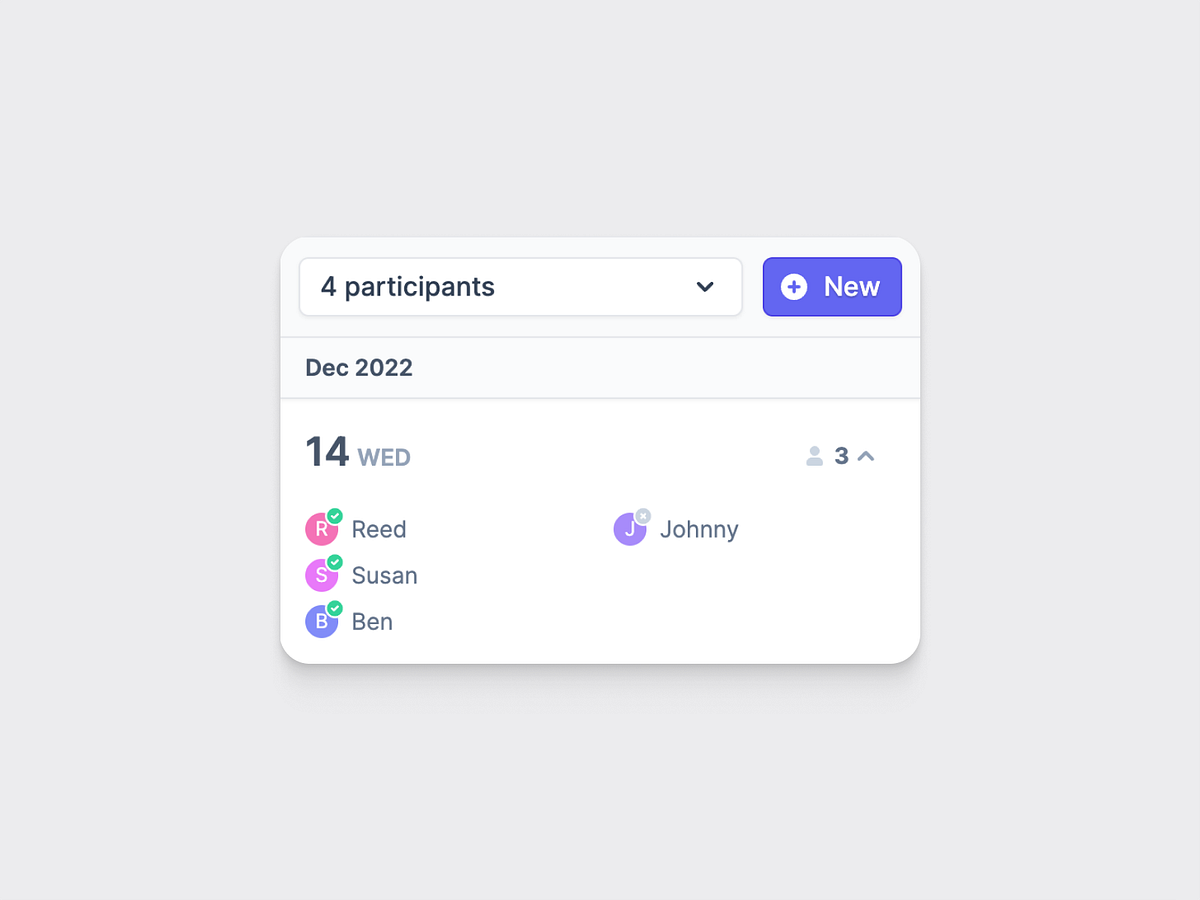Toggle Susan's attendance checkmark badge
The image size is (1200, 900).
point(334,562)
